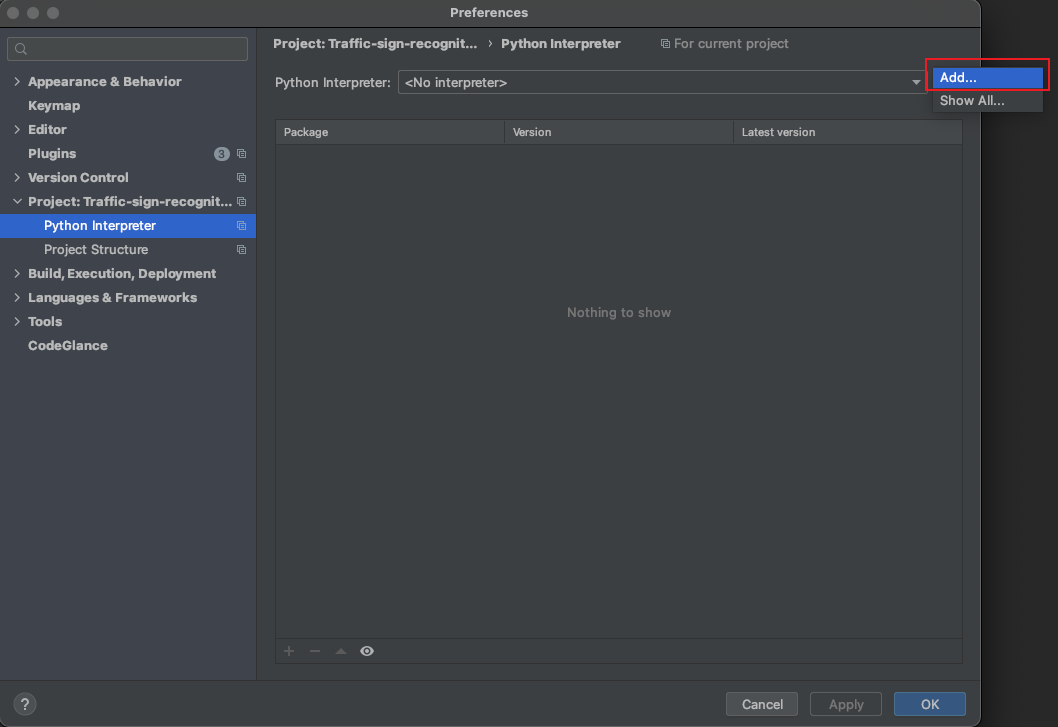Screen dimensions: 1058x727
Task: Collapse the Project: Traffic-sign-recognition node
Action: pos(17,202)
